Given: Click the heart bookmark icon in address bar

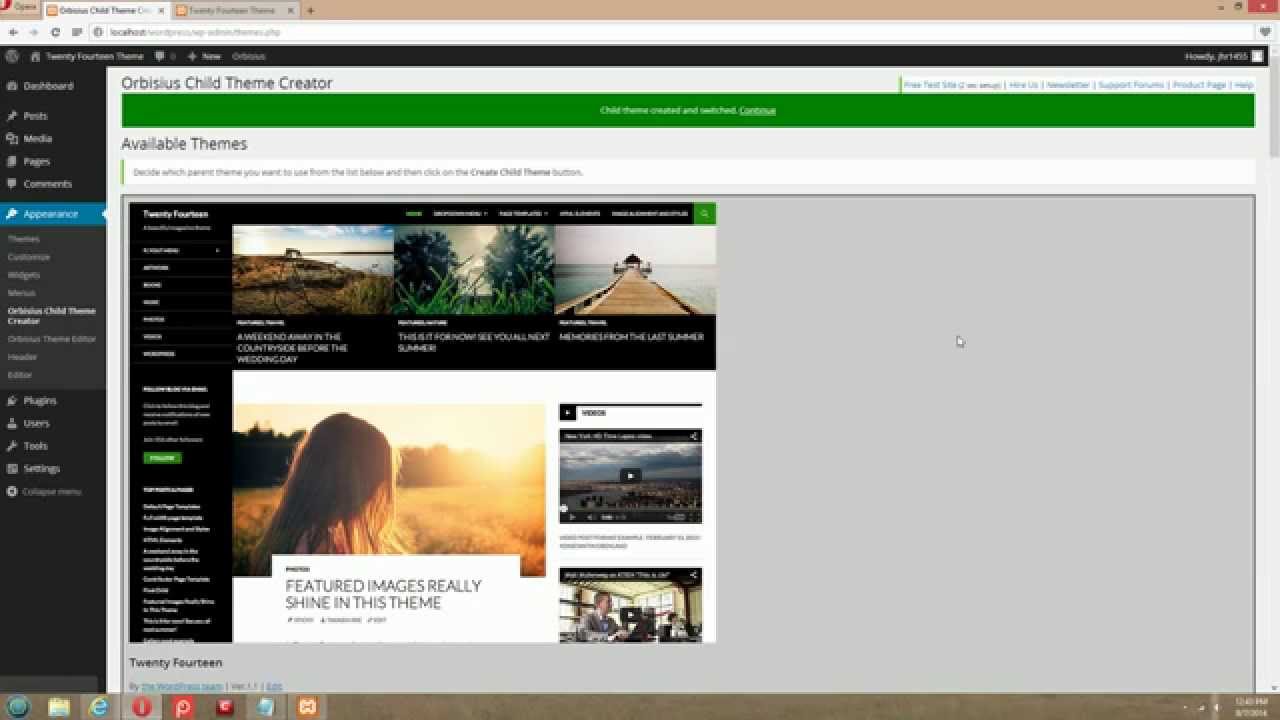Looking at the screenshot, I should pyautogui.click(x=1265, y=32).
